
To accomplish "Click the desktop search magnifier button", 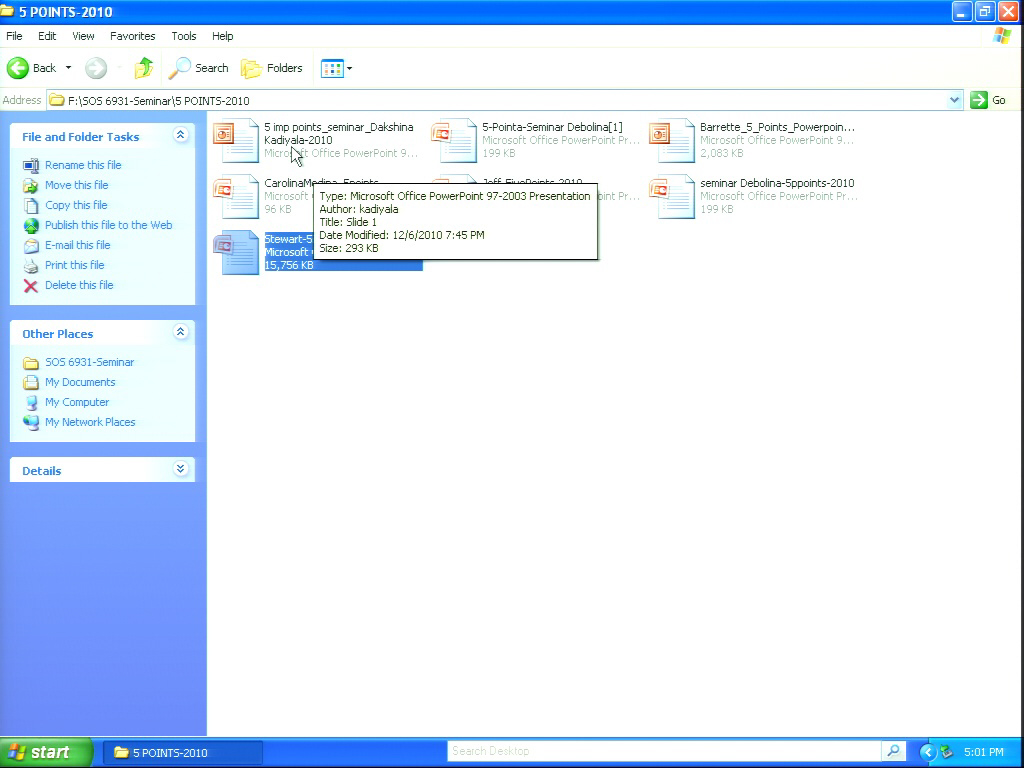I will (x=893, y=752).
